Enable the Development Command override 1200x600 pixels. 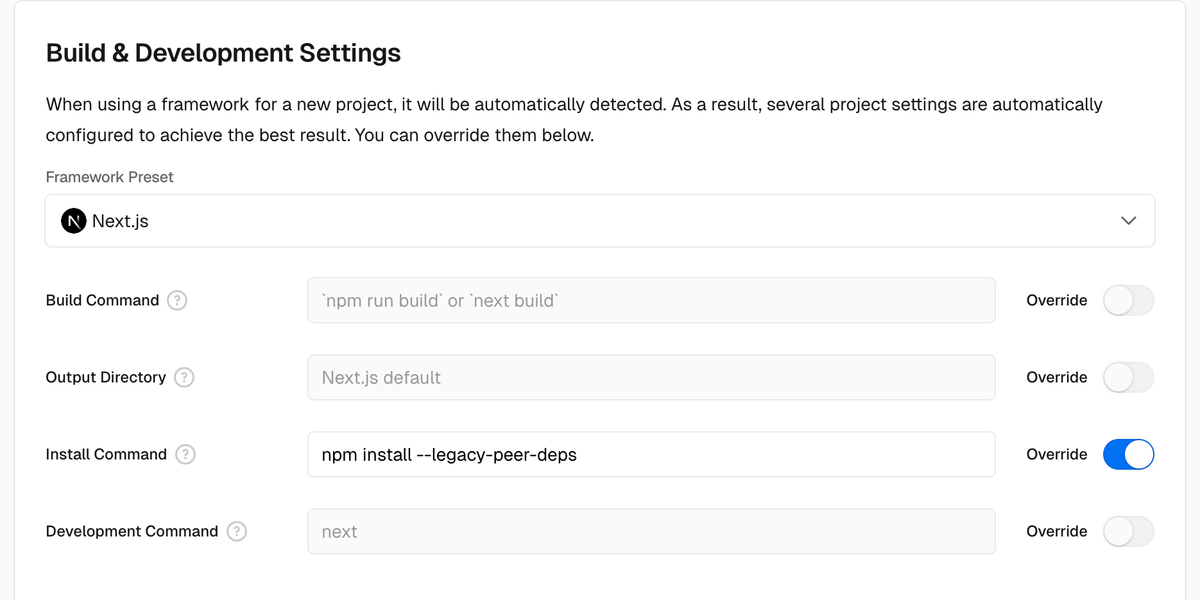[1128, 531]
